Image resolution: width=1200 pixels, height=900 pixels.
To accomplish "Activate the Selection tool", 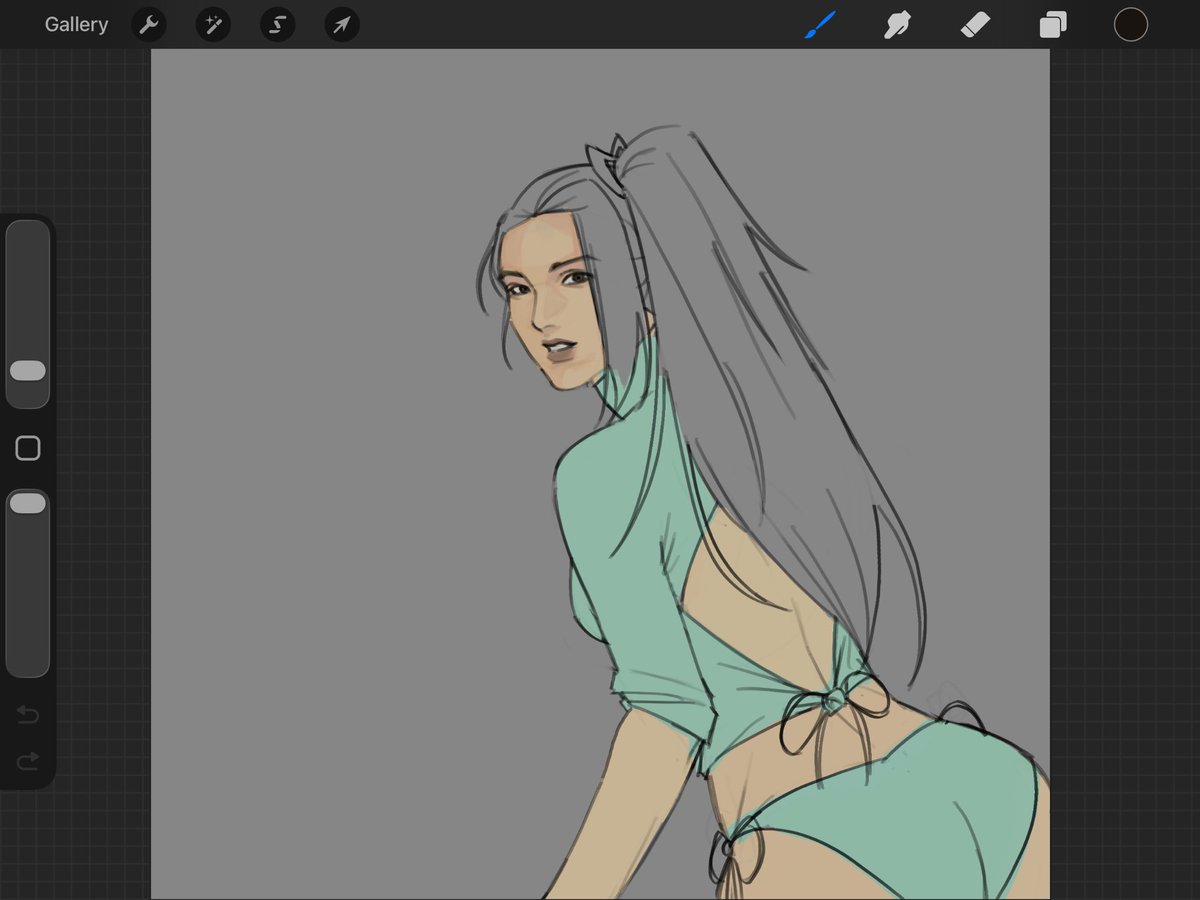I will [278, 25].
